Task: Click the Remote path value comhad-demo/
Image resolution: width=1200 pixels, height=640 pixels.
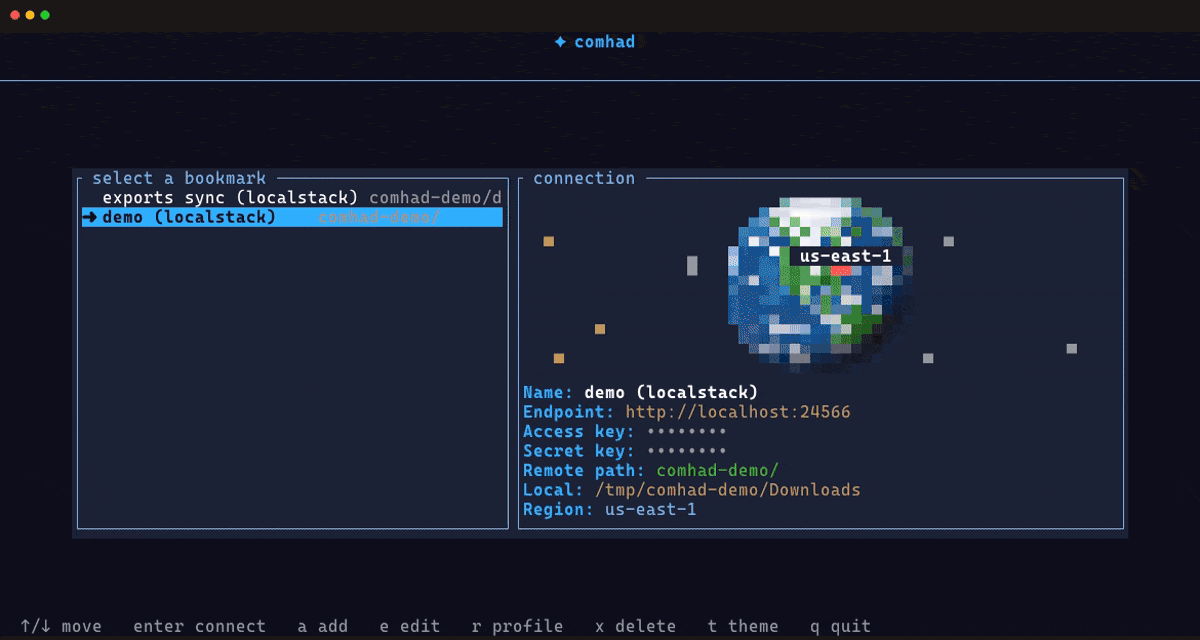Action: pyautogui.click(x=717, y=471)
